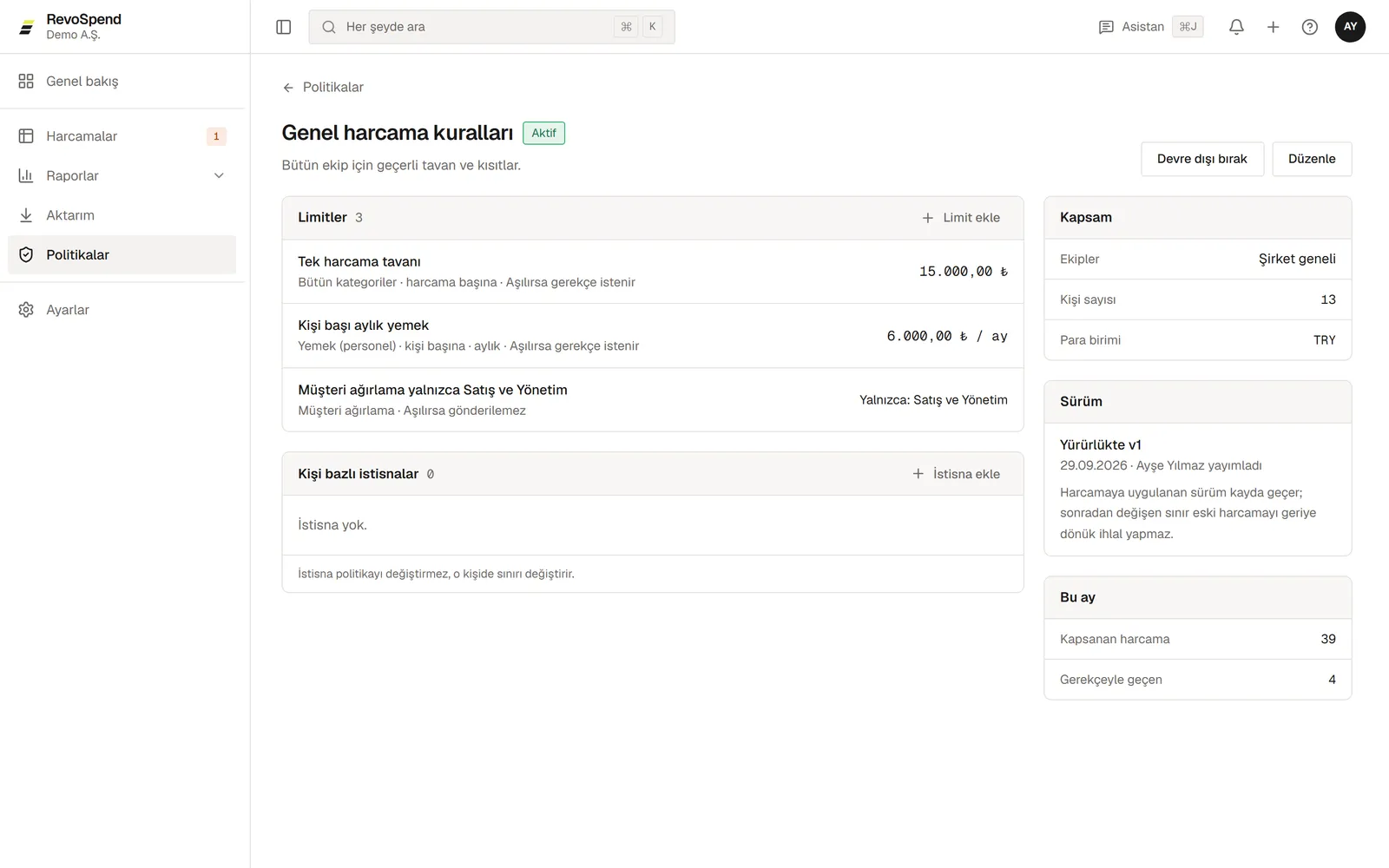Screen dimensions: 1389x868
Task: Open Aktarım in sidebar
Action: (x=122, y=215)
